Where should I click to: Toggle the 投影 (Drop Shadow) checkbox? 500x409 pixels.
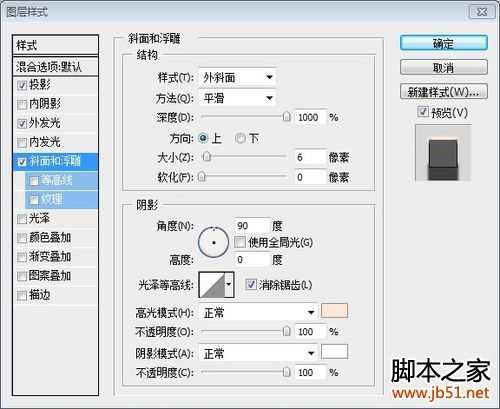click(22, 85)
